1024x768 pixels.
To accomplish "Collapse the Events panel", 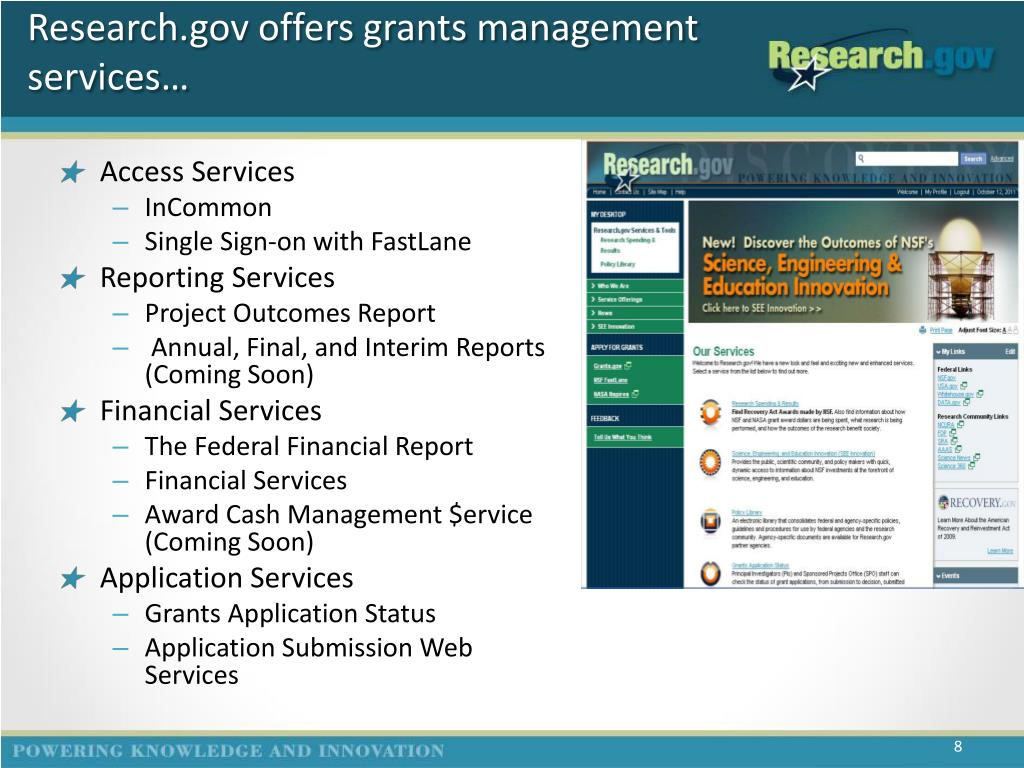I will [x=940, y=575].
